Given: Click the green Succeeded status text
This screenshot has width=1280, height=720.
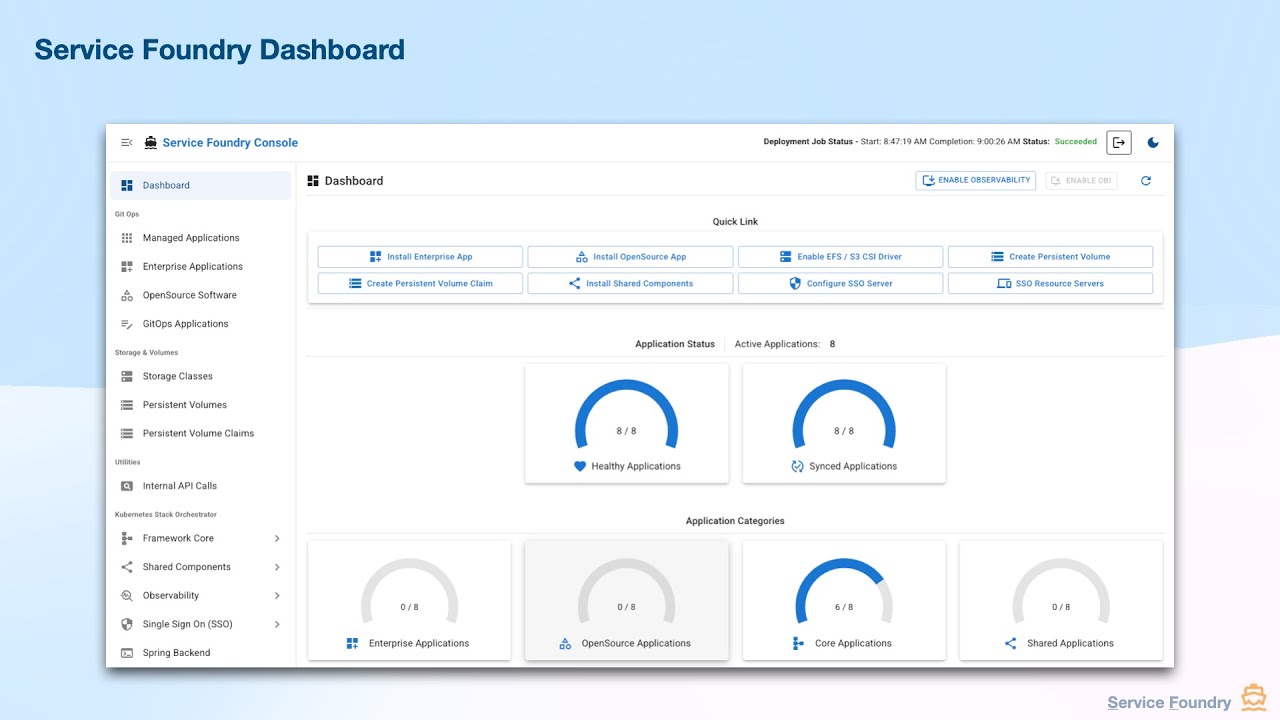Looking at the screenshot, I should [1076, 142].
